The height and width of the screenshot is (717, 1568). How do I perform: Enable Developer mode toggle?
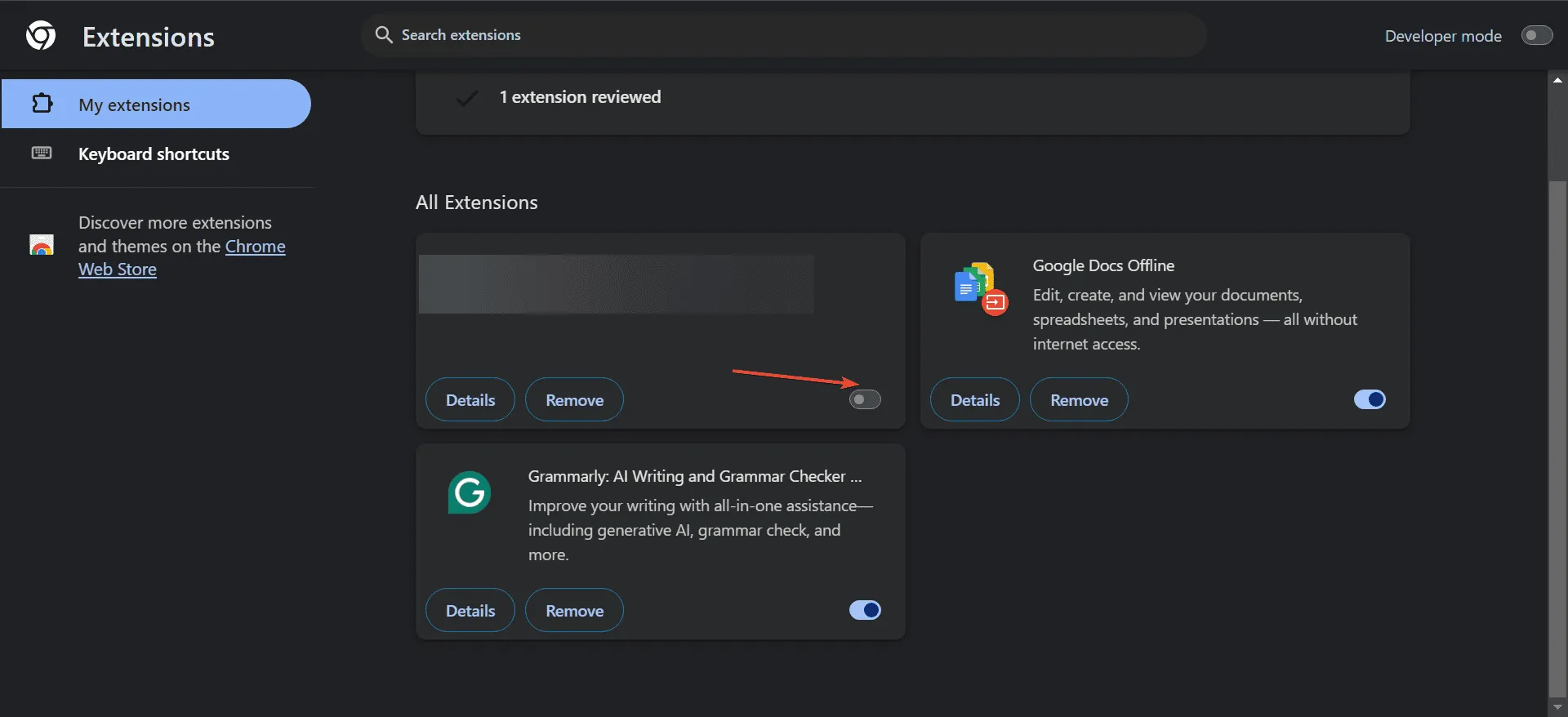1536,36
